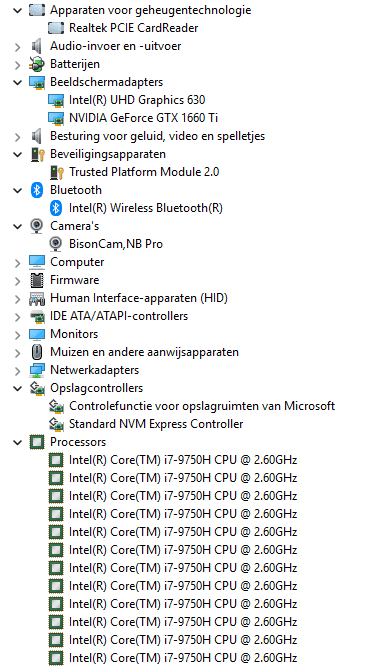Collapse Apparaten voor geheugentechnologie category
Viewport: 371px width, 671px height.
[x=18, y=10]
